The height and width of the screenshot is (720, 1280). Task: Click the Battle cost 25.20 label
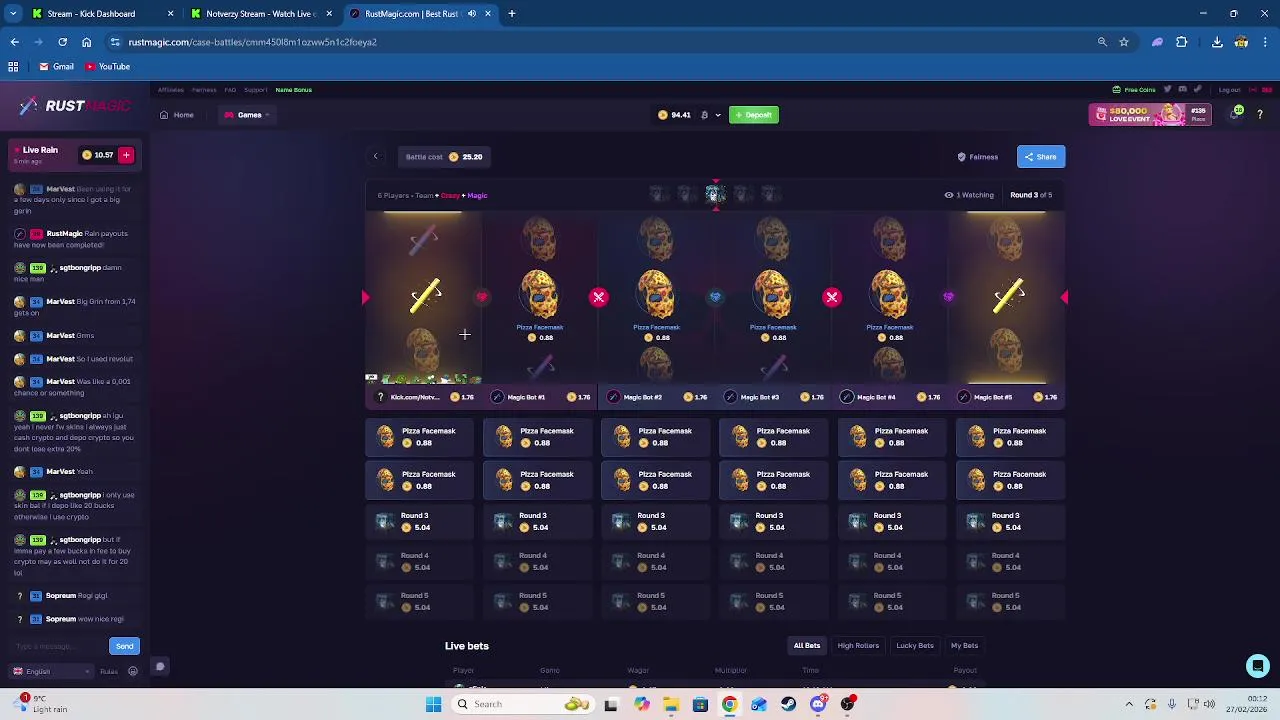coord(444,157)
